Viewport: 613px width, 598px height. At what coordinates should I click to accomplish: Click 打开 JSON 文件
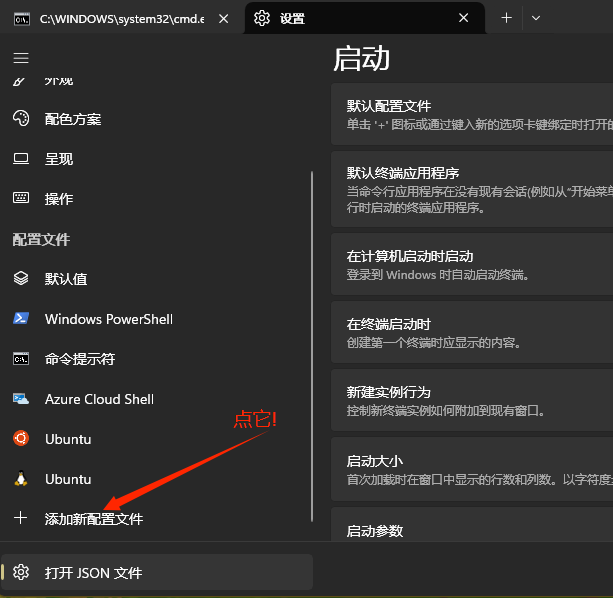point(157,572)
